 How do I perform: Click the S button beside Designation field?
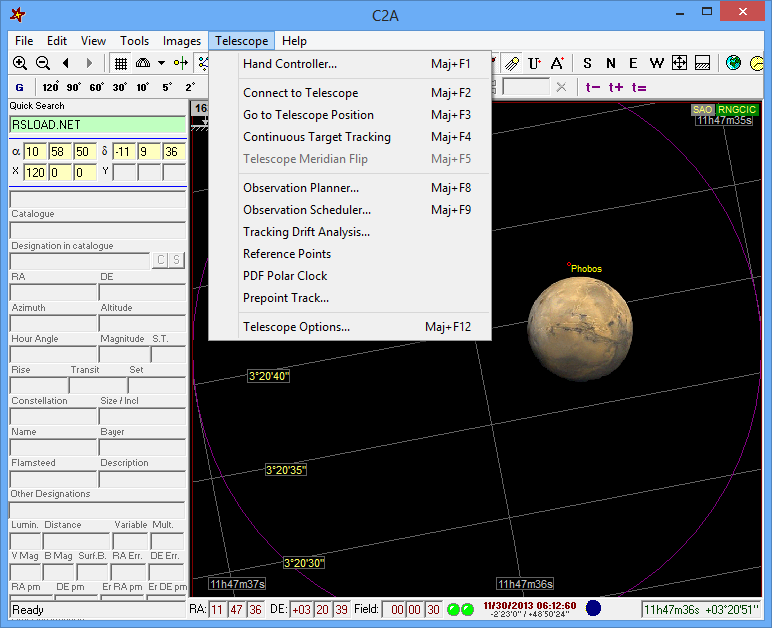click(x=177, y=261)
